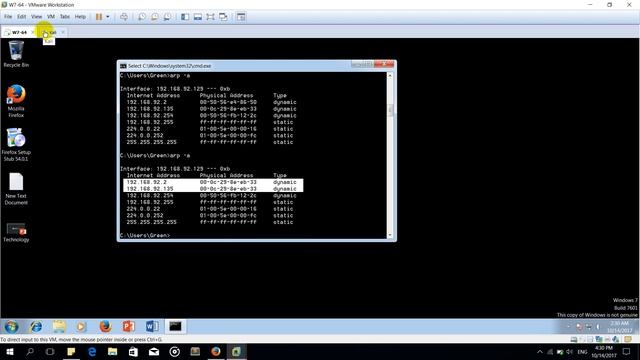The width and height of the screenshot is (640, 360).
Task: Click VMware status bar hard disk icon
Action: [573, 339]
